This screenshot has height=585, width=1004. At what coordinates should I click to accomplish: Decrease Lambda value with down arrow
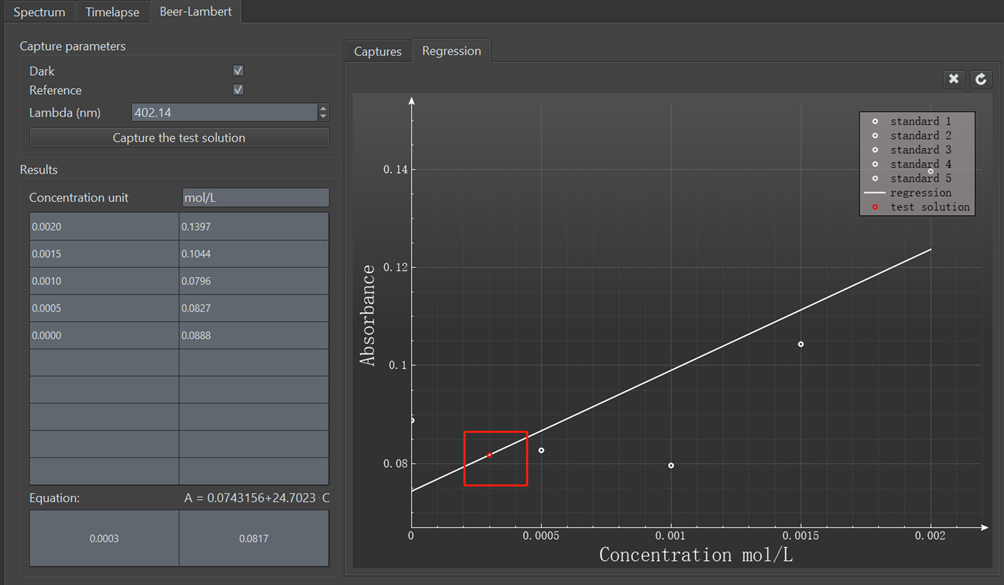[323, 116]
